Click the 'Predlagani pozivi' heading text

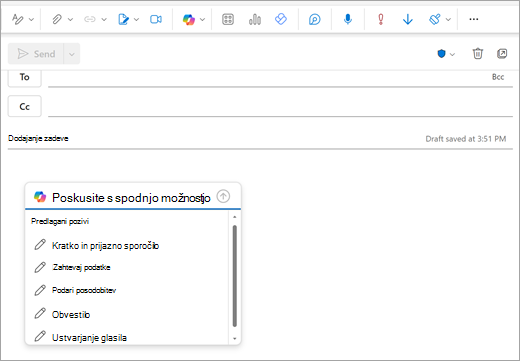point(60,221)
